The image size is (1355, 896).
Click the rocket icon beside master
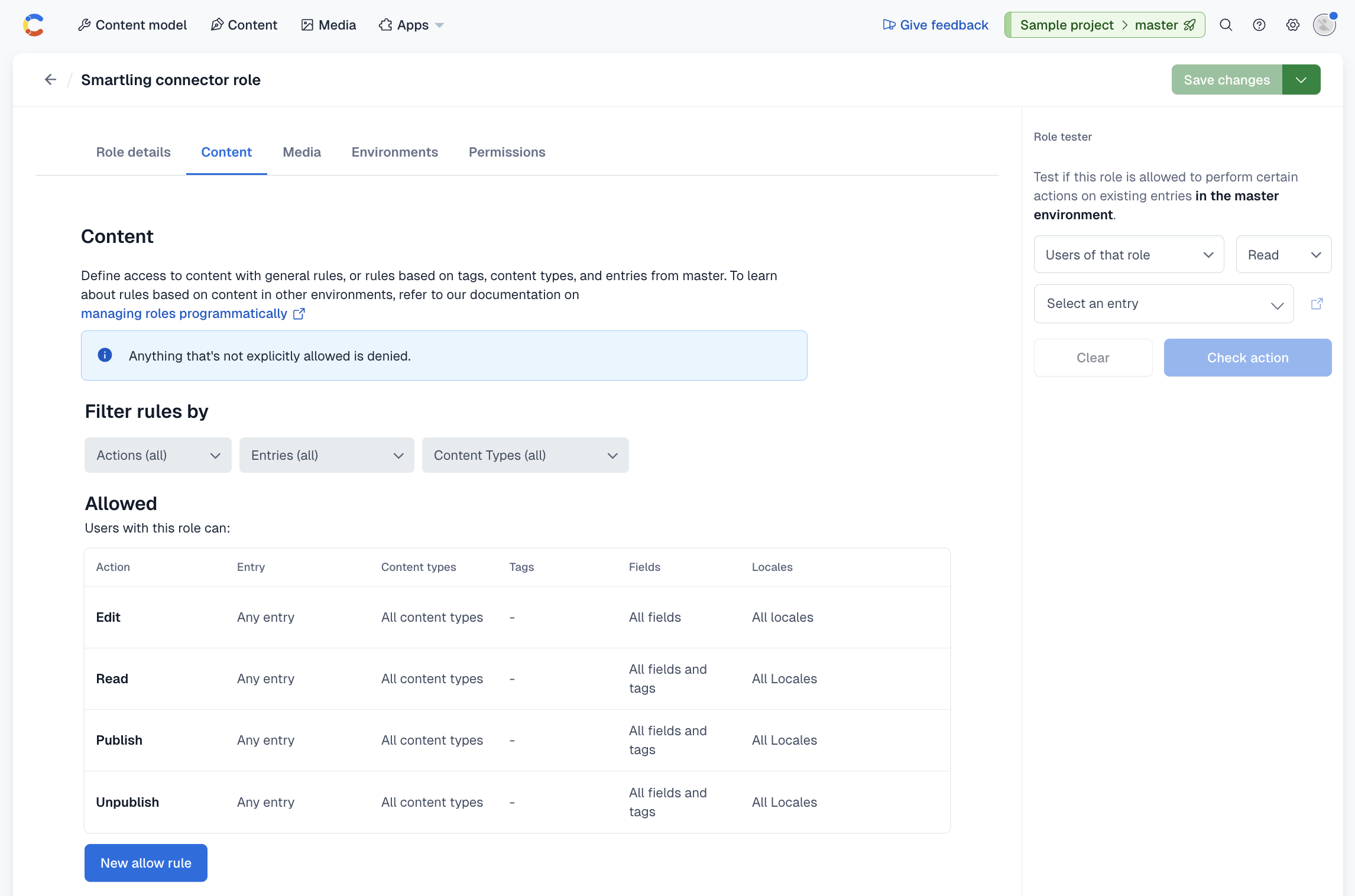coord(1189,25)
